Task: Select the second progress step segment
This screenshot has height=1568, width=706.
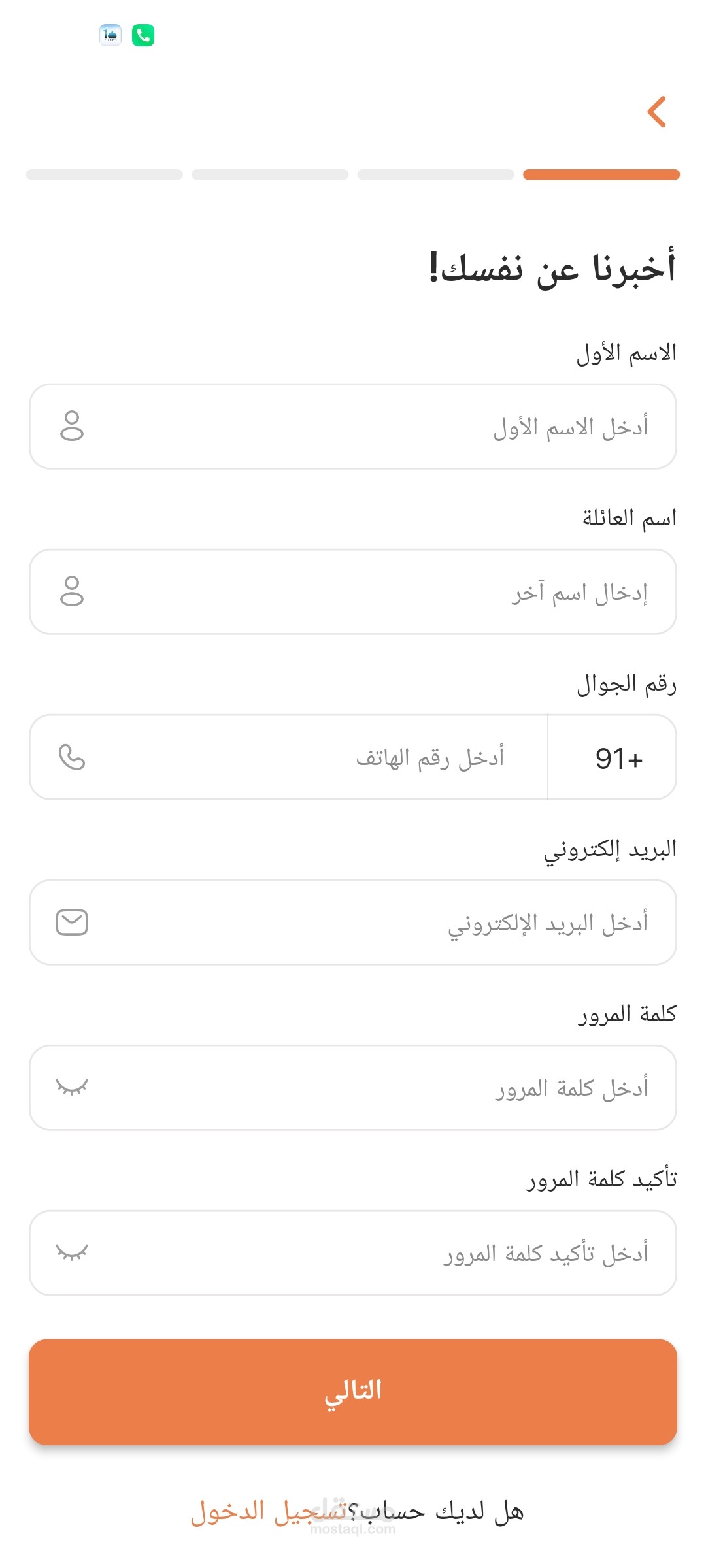Action: (x=435, y=174)
